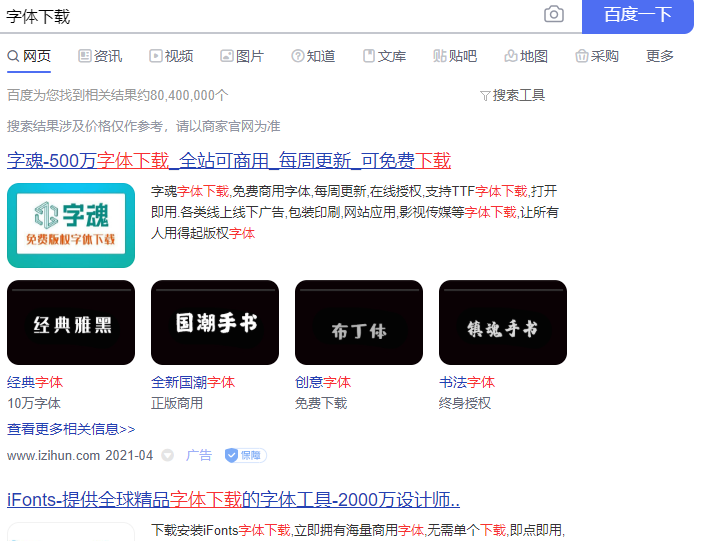This screenshot has height=541, width=721.
Task: Click the text 免费下载
Action: [x=321, y=403]
